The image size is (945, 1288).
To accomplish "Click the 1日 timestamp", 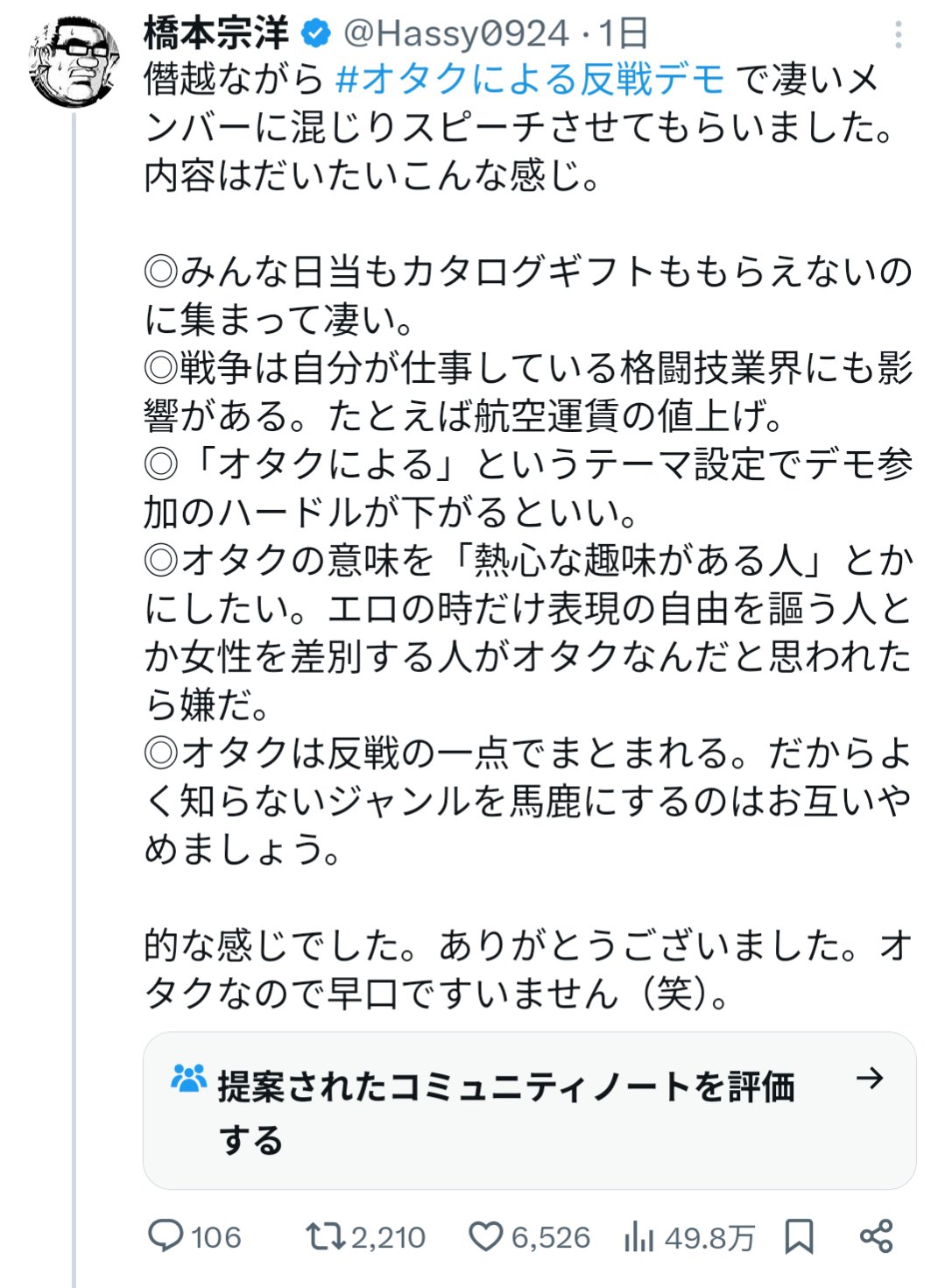I will (x=623, y=34).
